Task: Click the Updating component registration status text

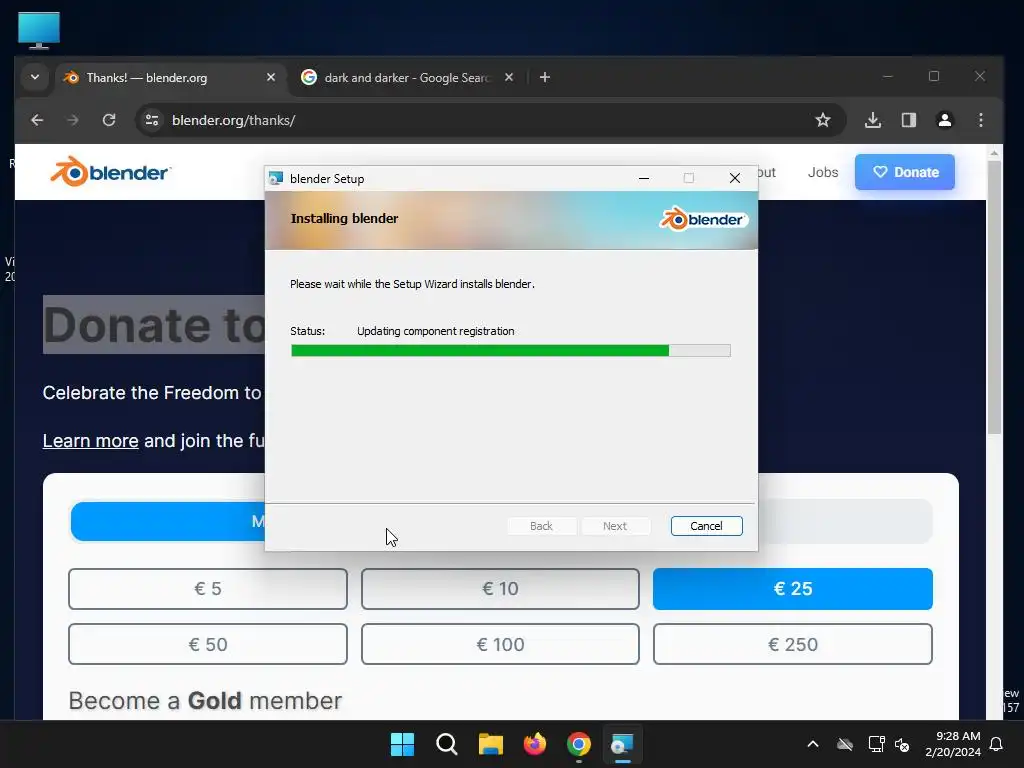Action: point(436,331)
